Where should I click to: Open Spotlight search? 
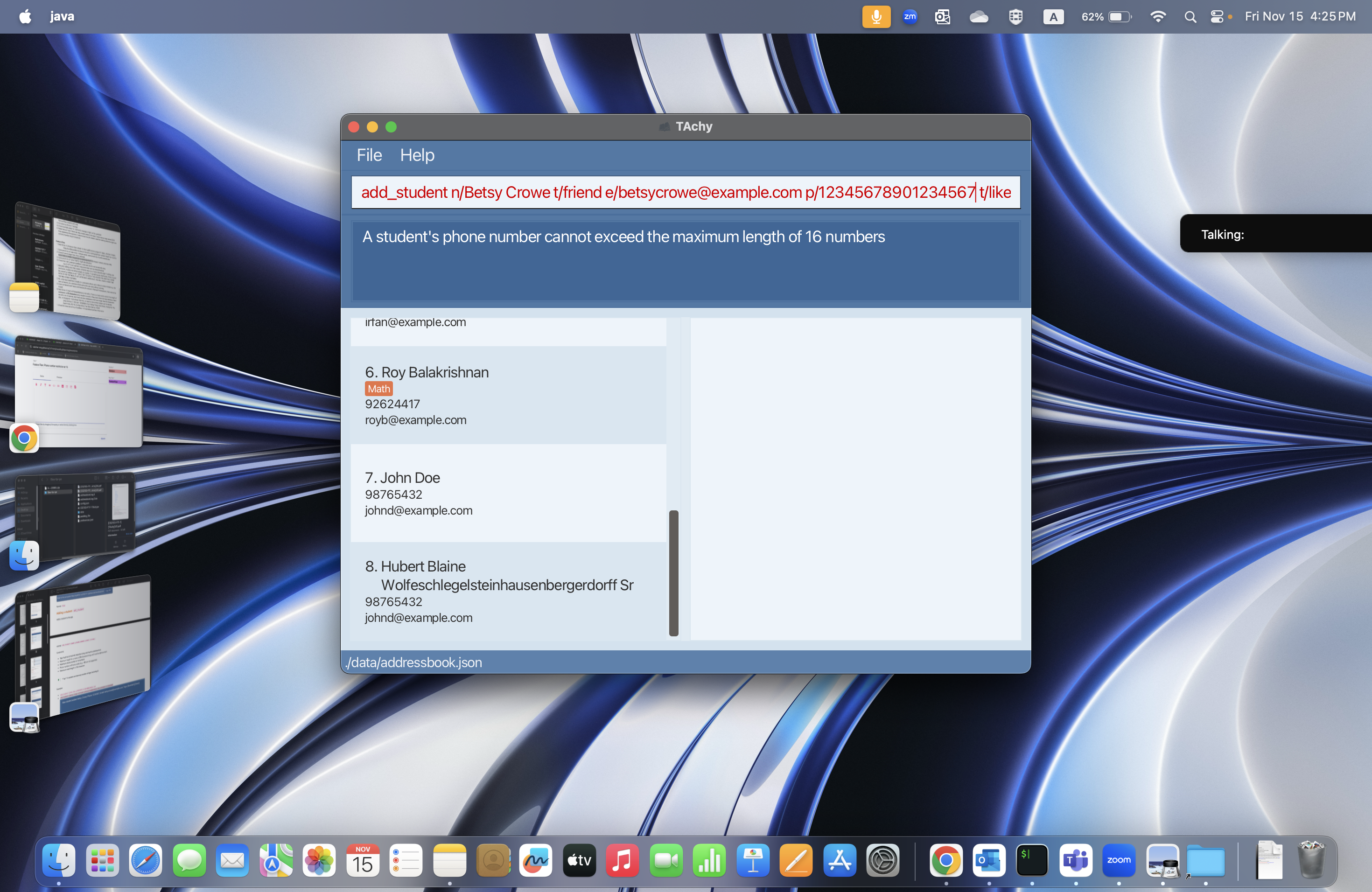click(1190, 17)
